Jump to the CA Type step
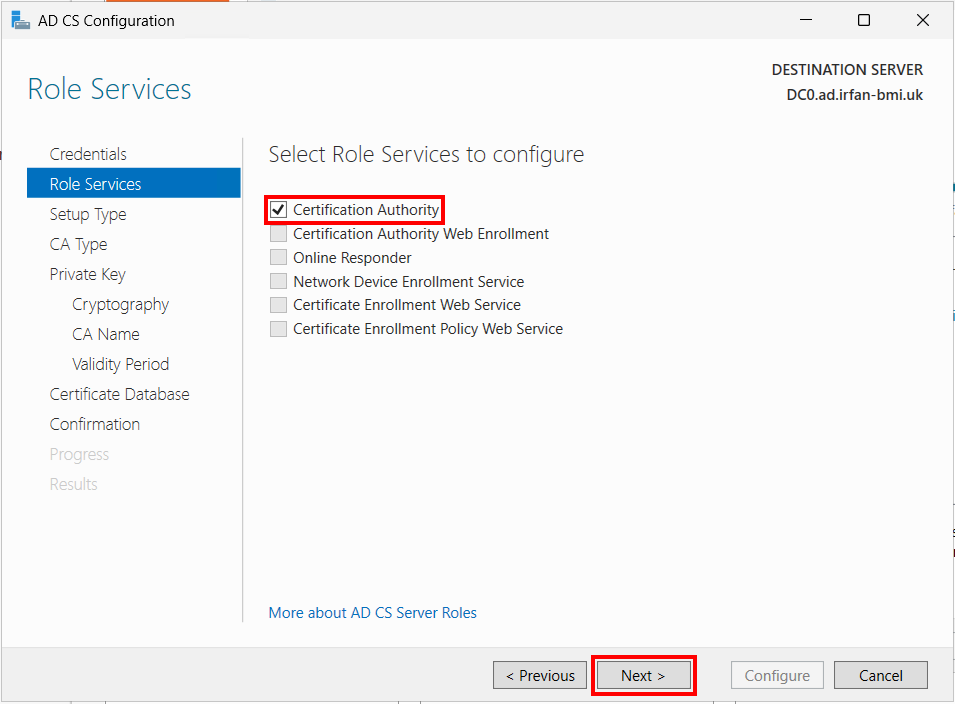The width and height of the screenshot is (955, 704). (79, 244)
